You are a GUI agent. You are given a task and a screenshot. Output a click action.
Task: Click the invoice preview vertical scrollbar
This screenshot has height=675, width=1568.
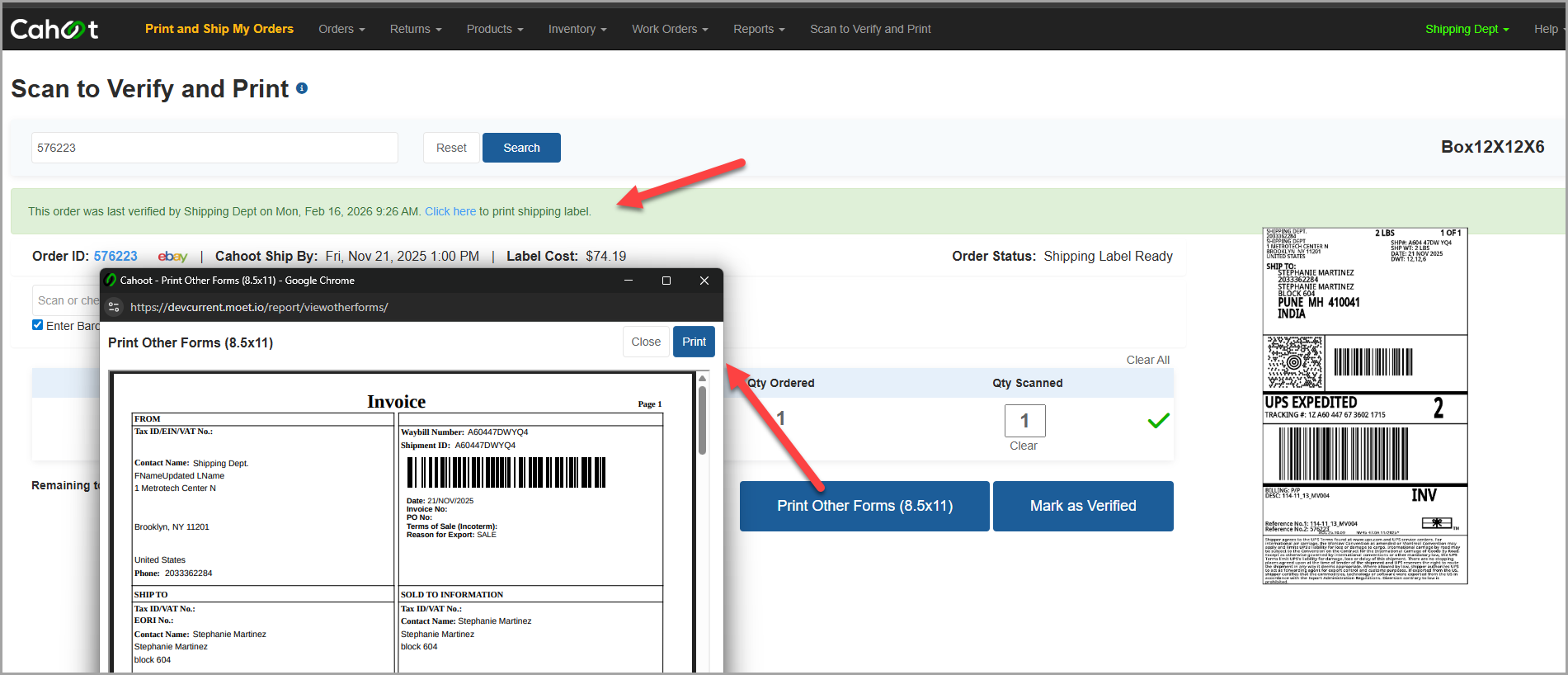coord(703,421)
